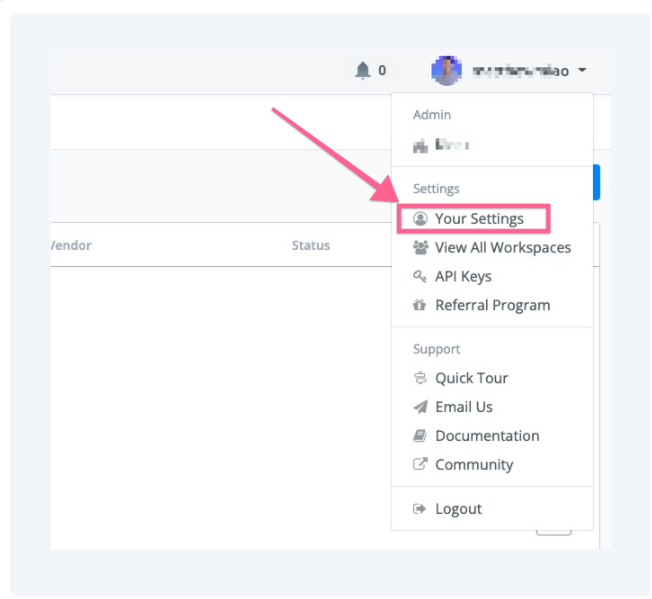Click the Logout arrow icon

pyautogui.click(x=420, y=509)
